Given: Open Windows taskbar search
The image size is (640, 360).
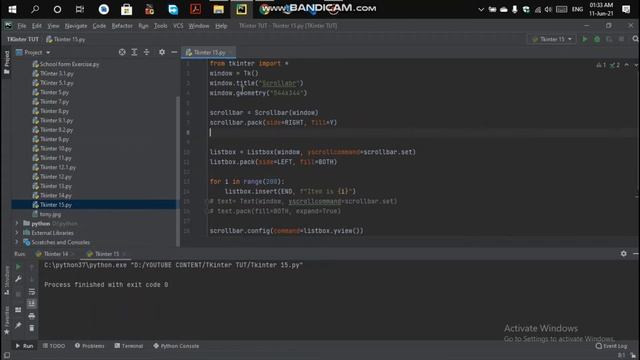Looking at the screenshot, I should coord(35,9).
